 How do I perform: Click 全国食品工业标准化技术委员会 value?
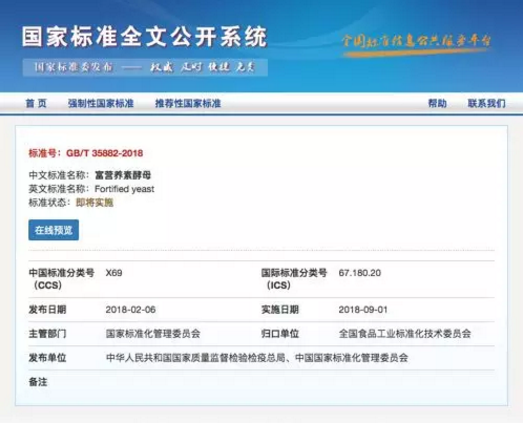pos(405,334)
